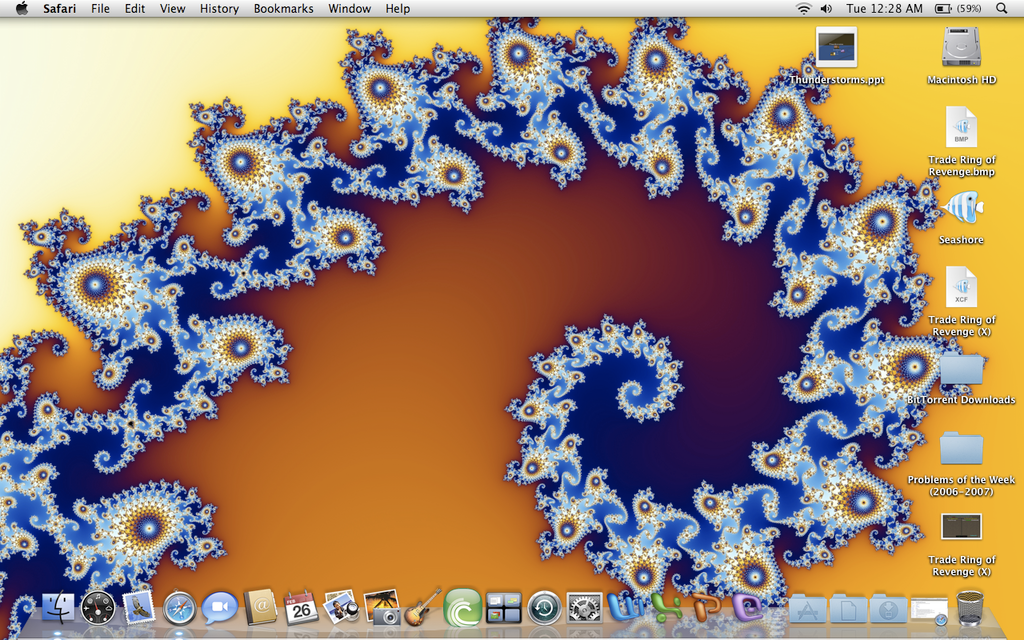The height and width of the screenshot is (640, 1024).
Task: Open System Preferences gear icon
Action: click(x=584, y=607)
